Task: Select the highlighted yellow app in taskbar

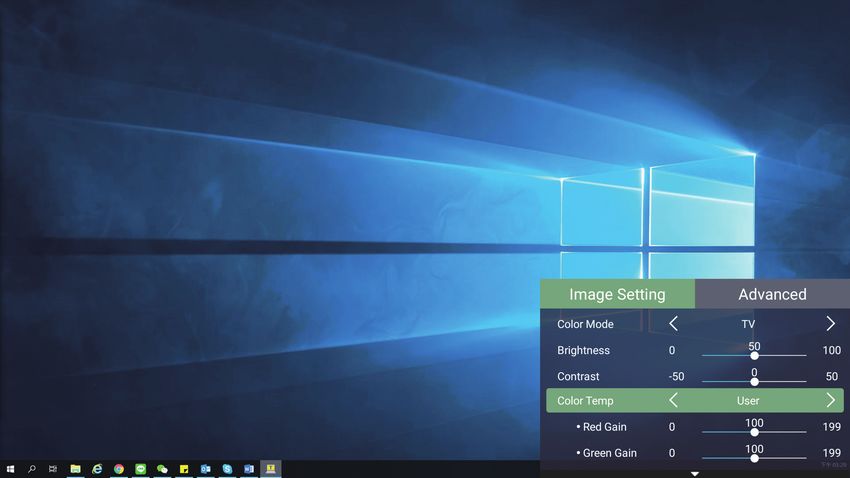Action: point(271,469)
